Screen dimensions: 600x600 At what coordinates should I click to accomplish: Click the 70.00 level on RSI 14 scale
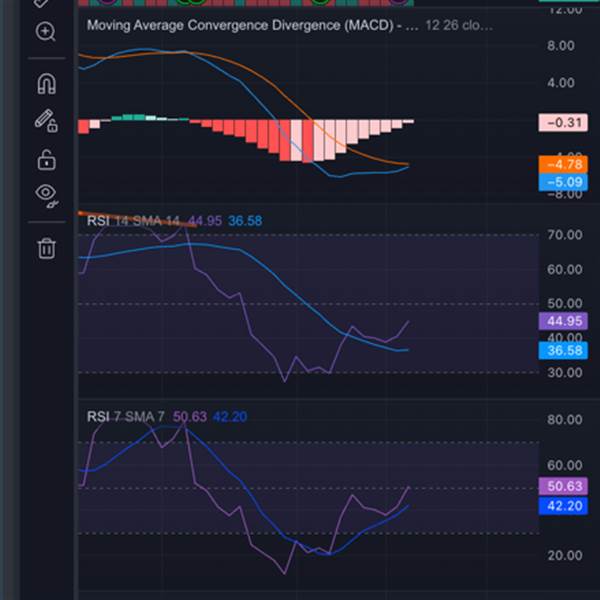(x=565, y=235)
